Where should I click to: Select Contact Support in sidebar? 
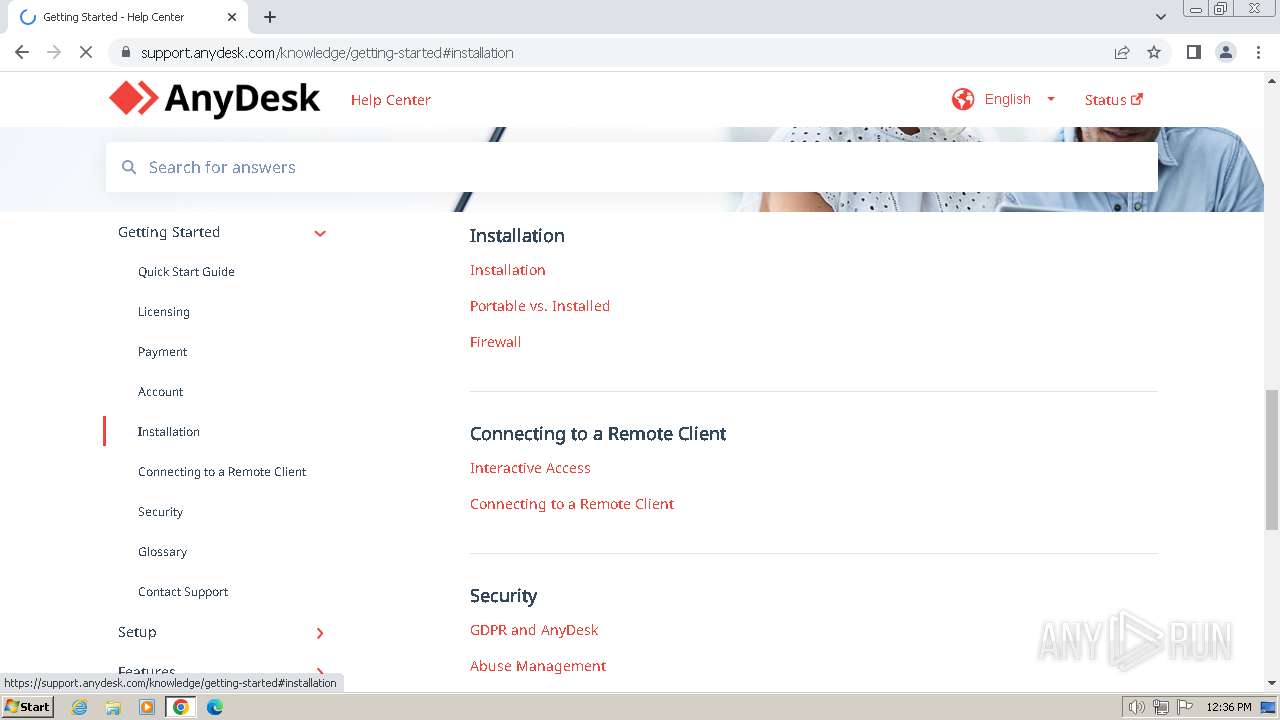pos(183,592)
